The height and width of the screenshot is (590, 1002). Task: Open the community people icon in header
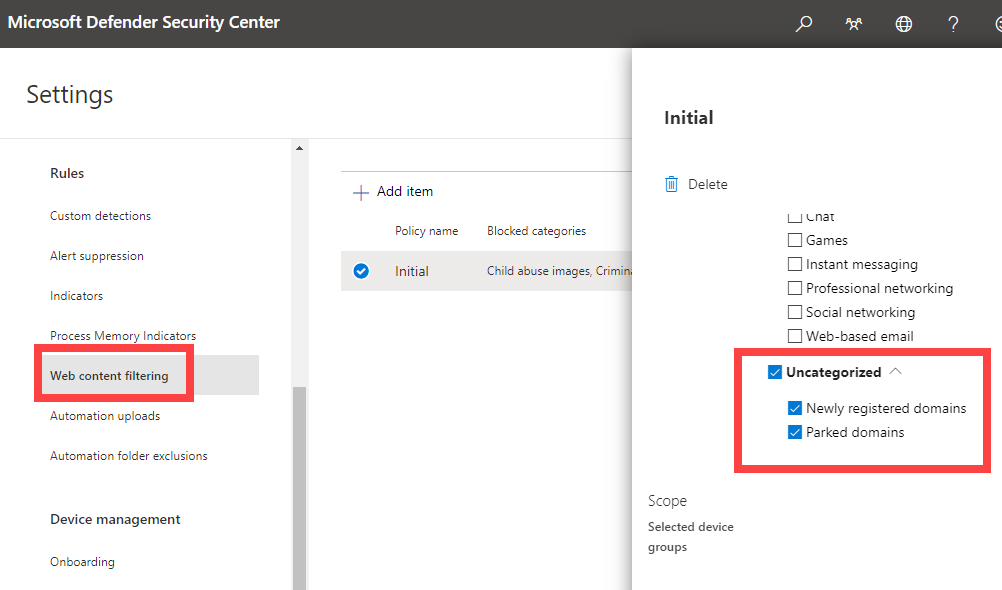[x=854, y=24]
